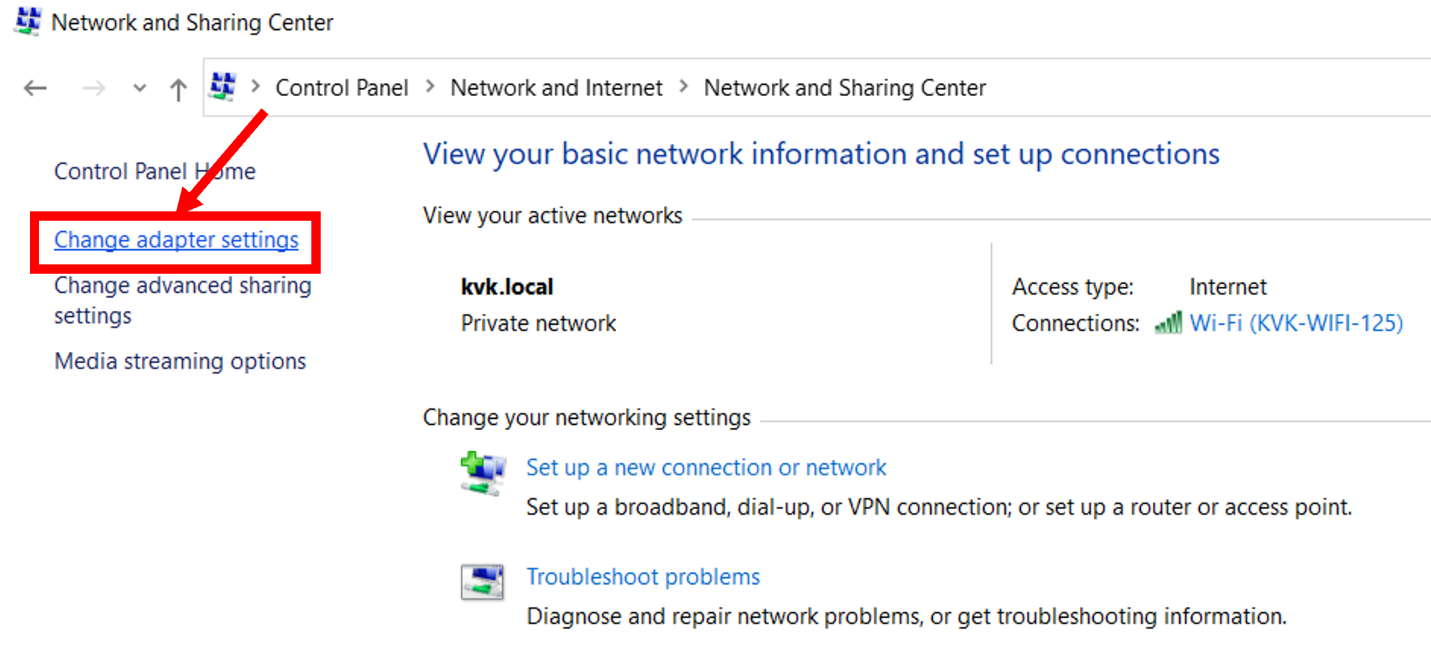Go to Control Panel Home
1431x662 pixels.
[x=154, y=171]
